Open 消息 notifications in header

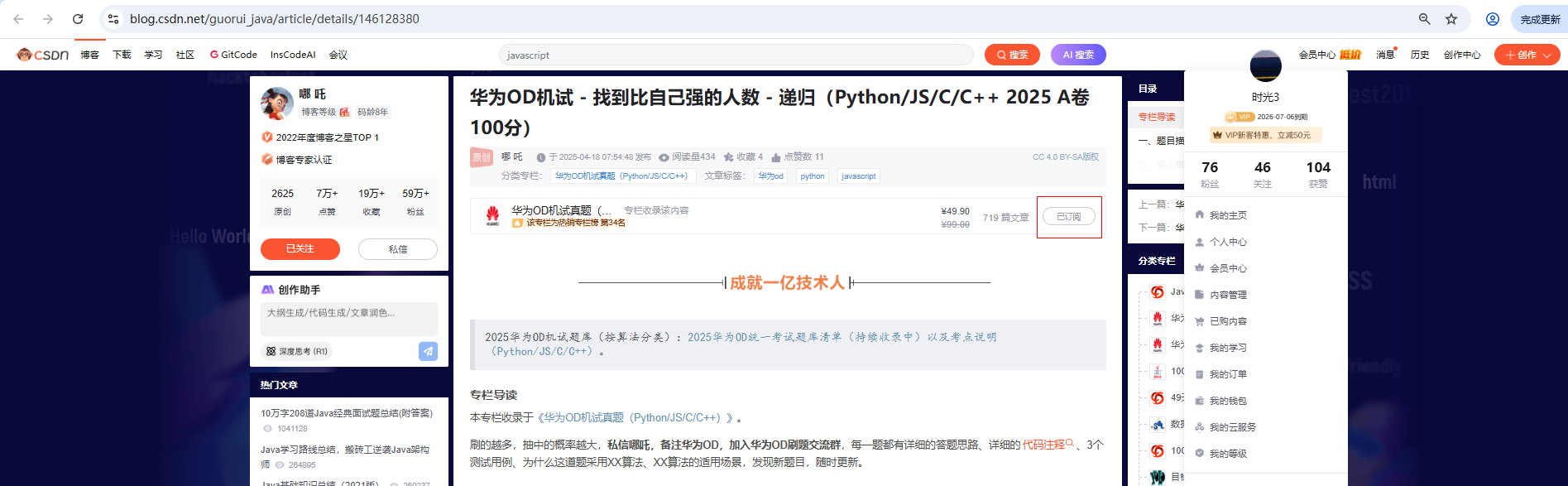1385,55
